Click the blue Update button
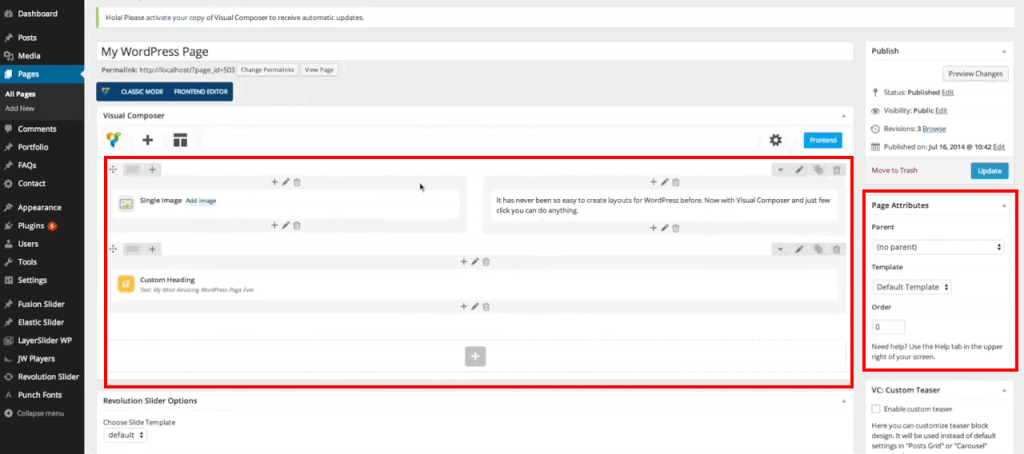Image resolution: width=1024 pixels, height=454 pixels. 988,171
